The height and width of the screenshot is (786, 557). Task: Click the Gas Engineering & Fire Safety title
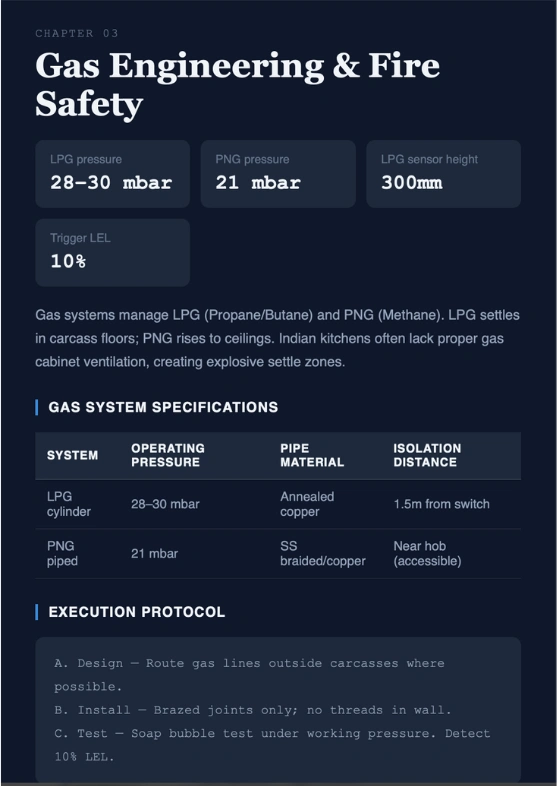pos(238,85)
